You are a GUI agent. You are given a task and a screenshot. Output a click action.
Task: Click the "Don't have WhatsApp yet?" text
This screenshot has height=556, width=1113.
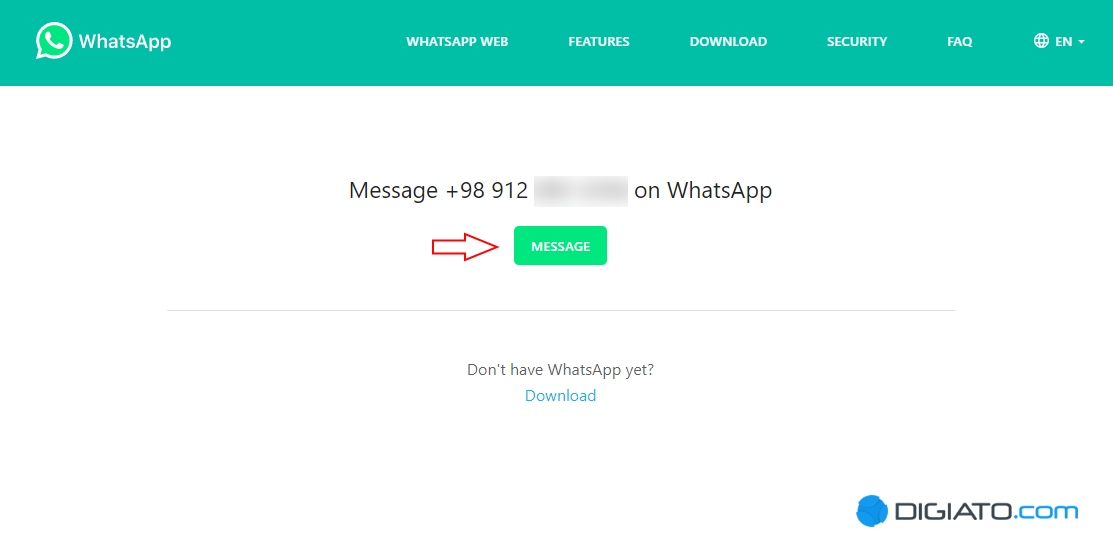click(560, 370)
